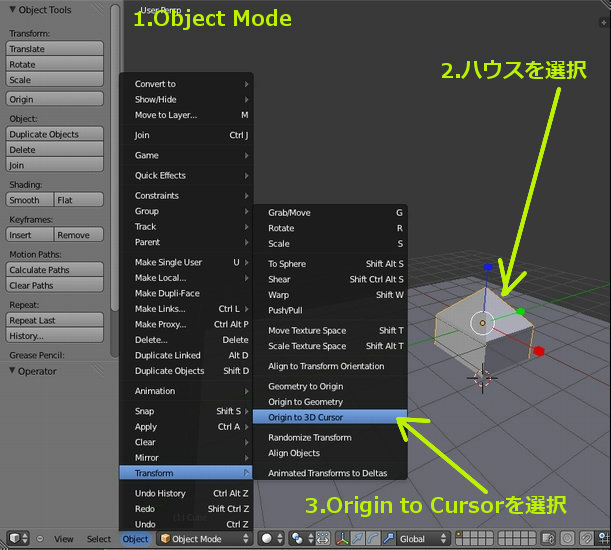
Task: Choose Origin to 3D Cursor
Action: point(330,417)
